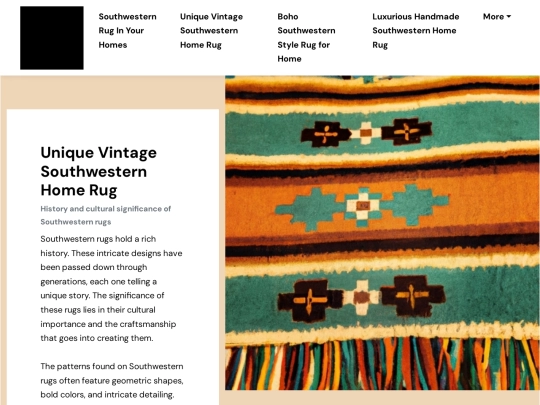Click the orange stripe band on rug image

(x=382, y=203)
